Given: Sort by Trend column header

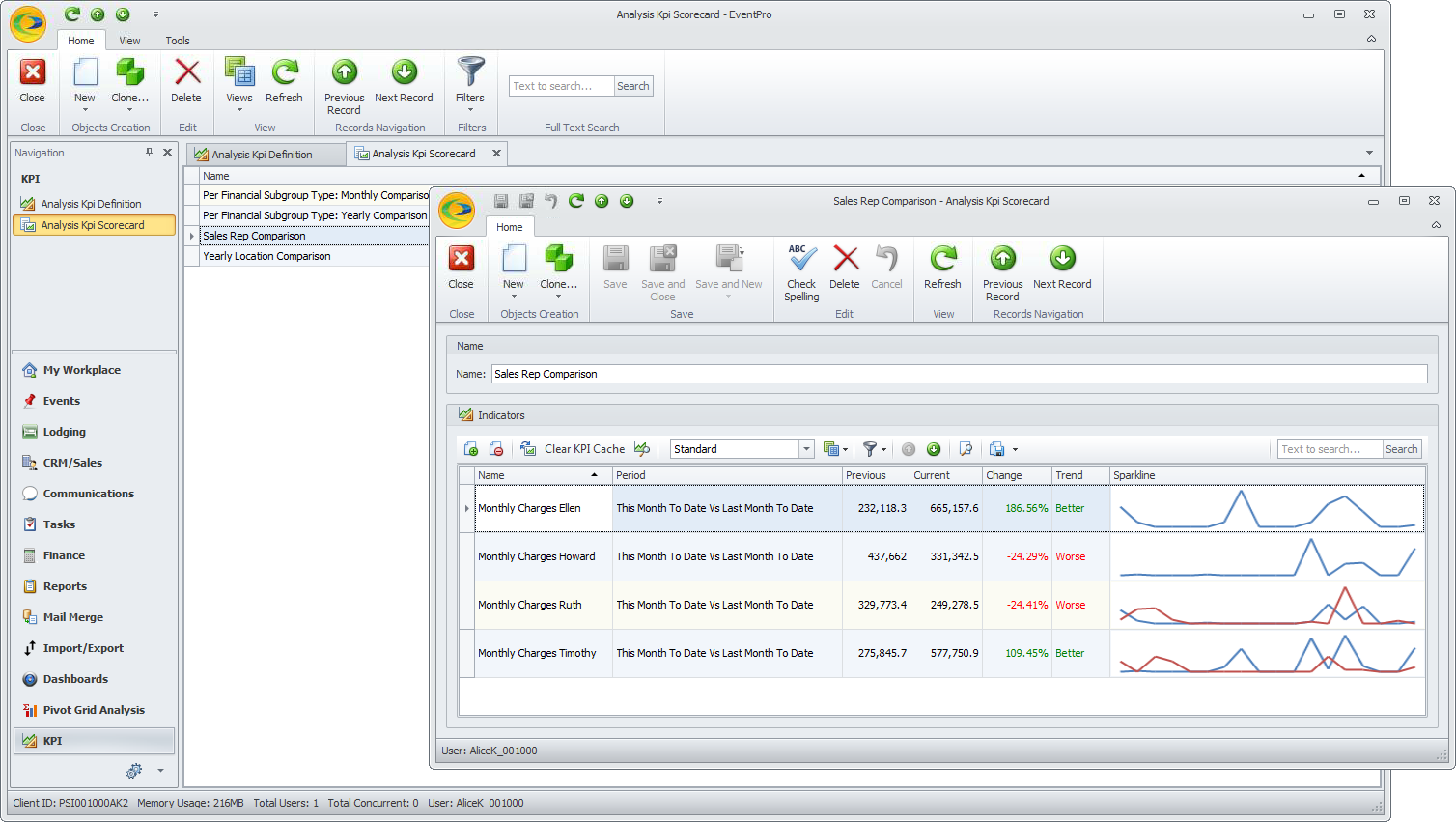Looking at the screenshot, I should point(1080,475).
